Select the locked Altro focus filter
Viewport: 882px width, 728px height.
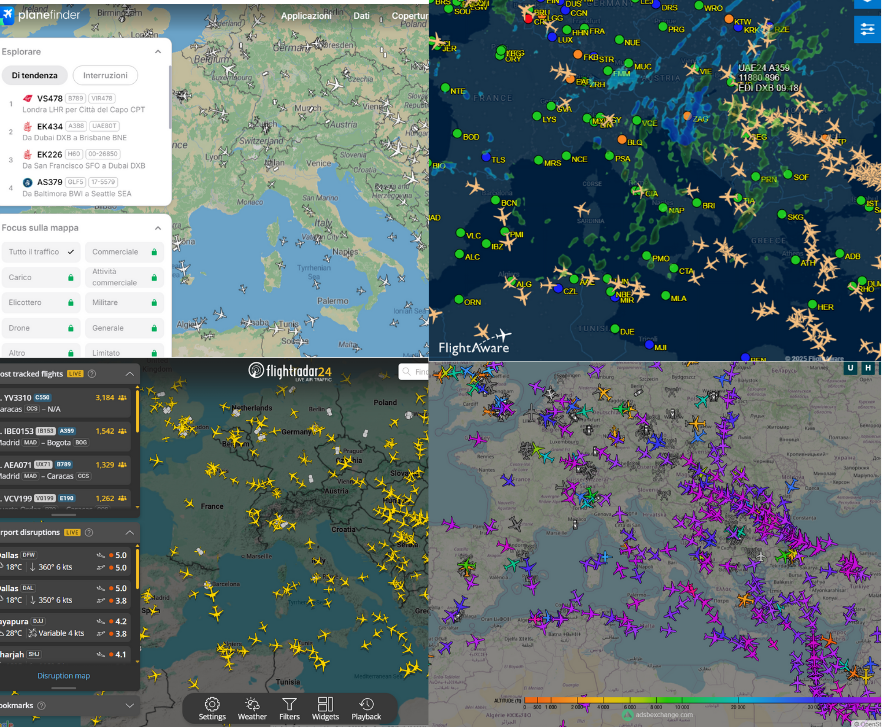click(x=41, y=352)
